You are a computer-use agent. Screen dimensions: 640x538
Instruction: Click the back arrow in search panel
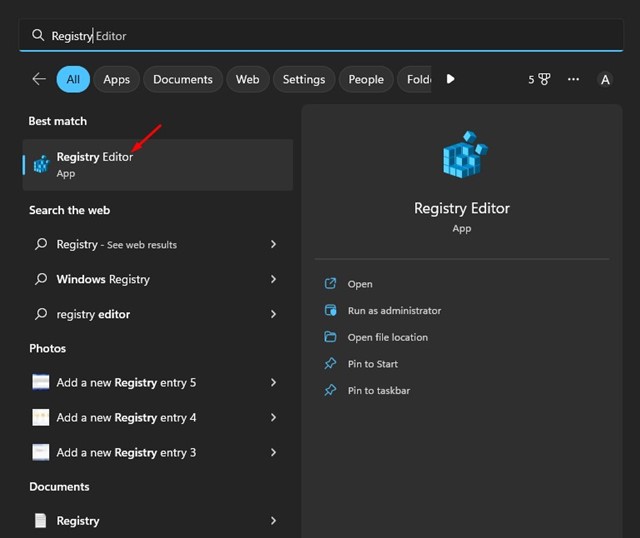pos(39,79)
